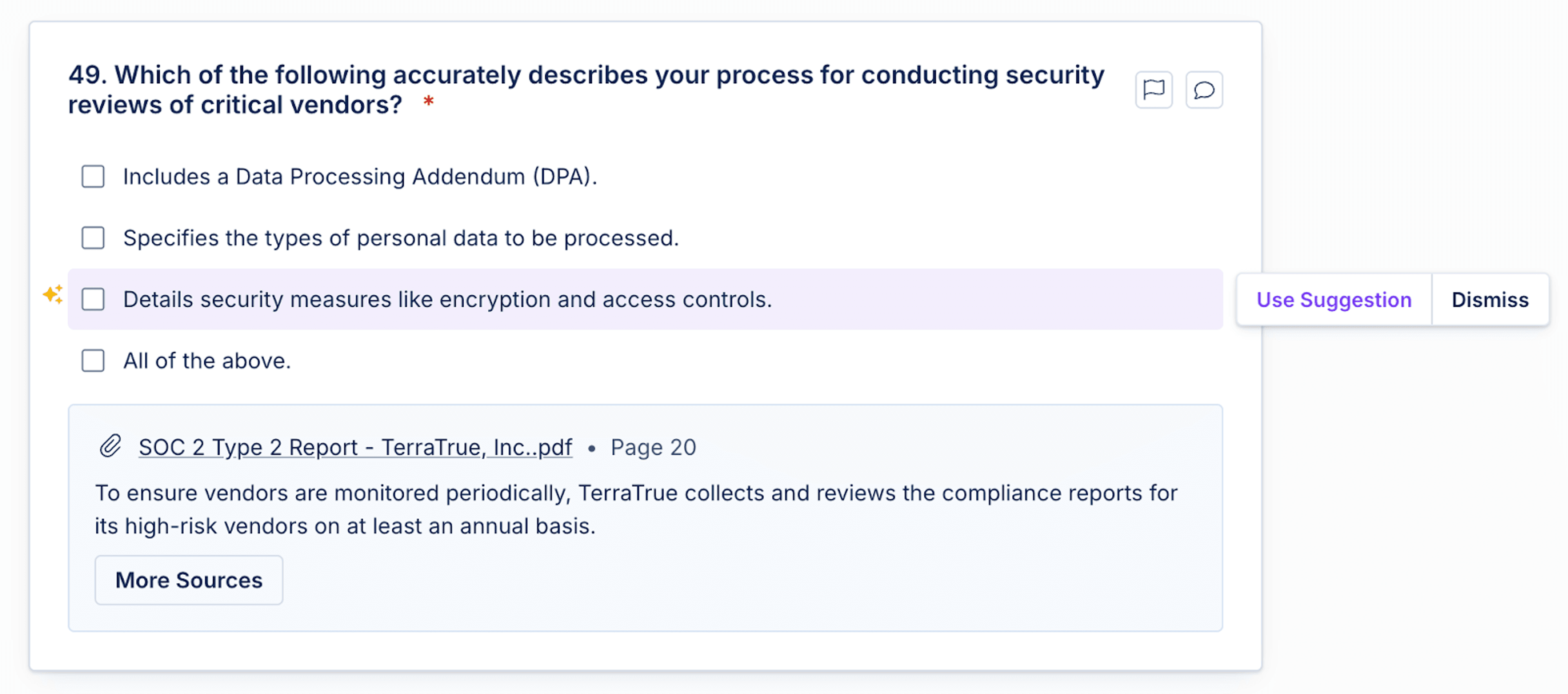Click the highlighted suggestion row about security measures
The height and width of the screenshot is (694, 1568).
click(645, 299)
